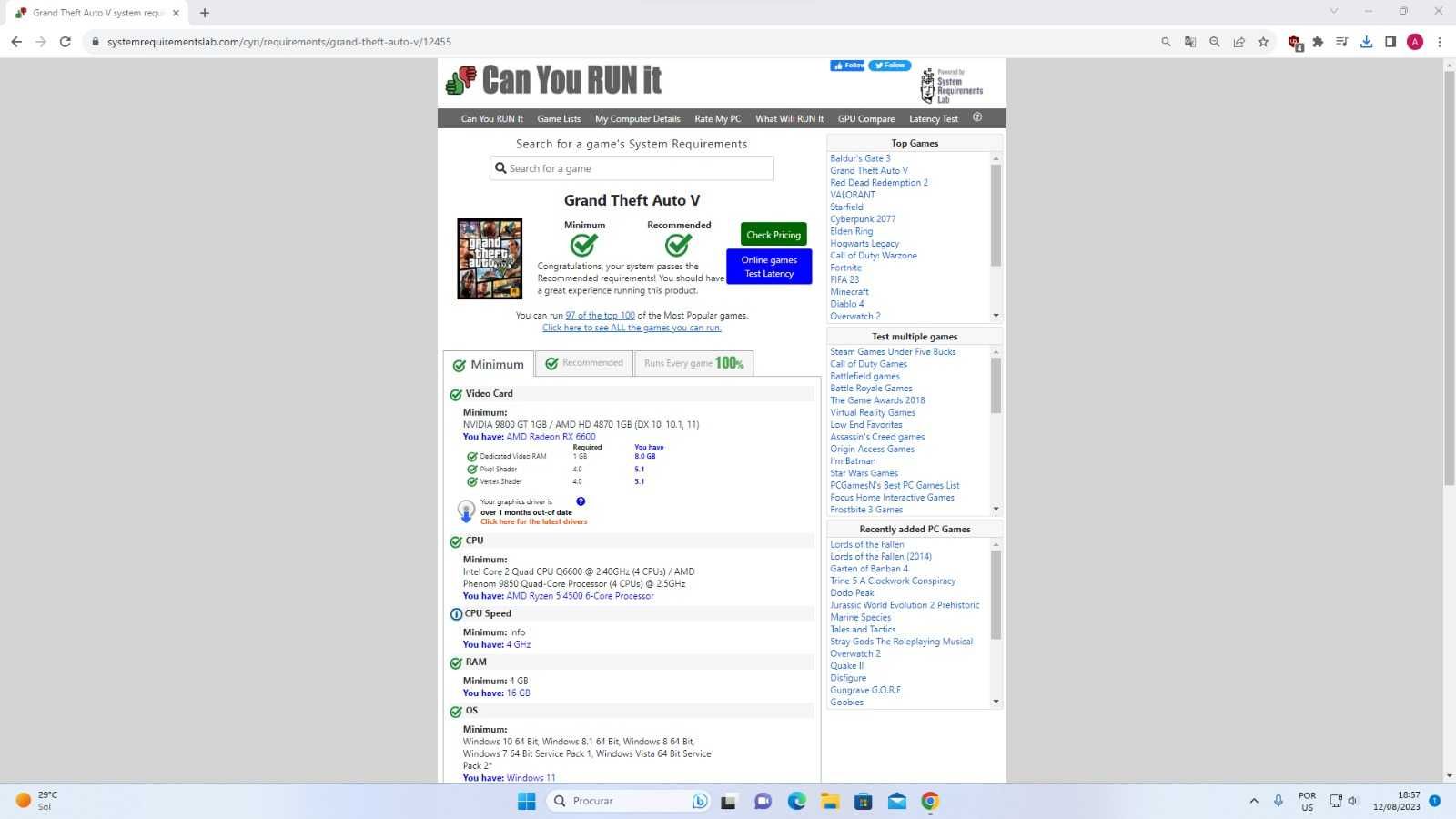Switch to Runs Every game 100% tab

click(x=693, y=363)
